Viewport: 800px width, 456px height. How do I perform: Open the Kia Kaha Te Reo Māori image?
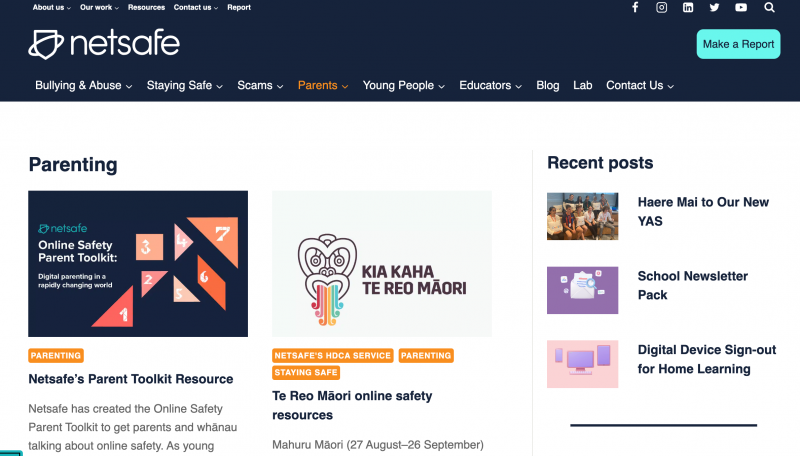[382, 264]
